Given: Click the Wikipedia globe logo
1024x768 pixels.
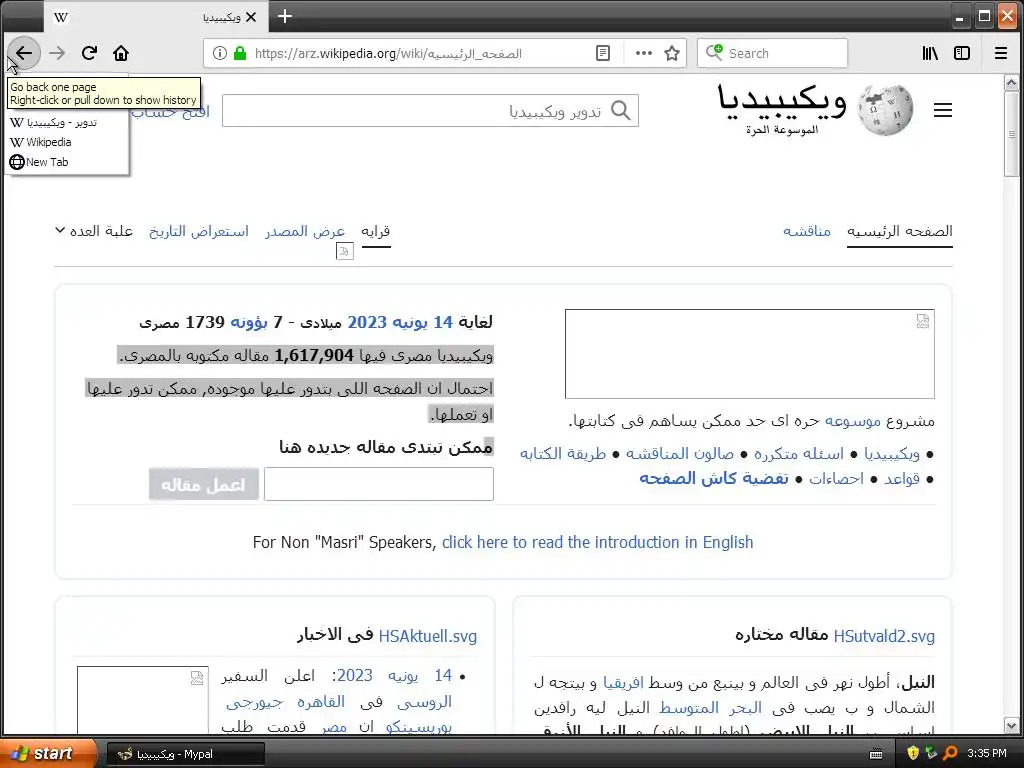Looking at the screenshot, I should 885,109.
